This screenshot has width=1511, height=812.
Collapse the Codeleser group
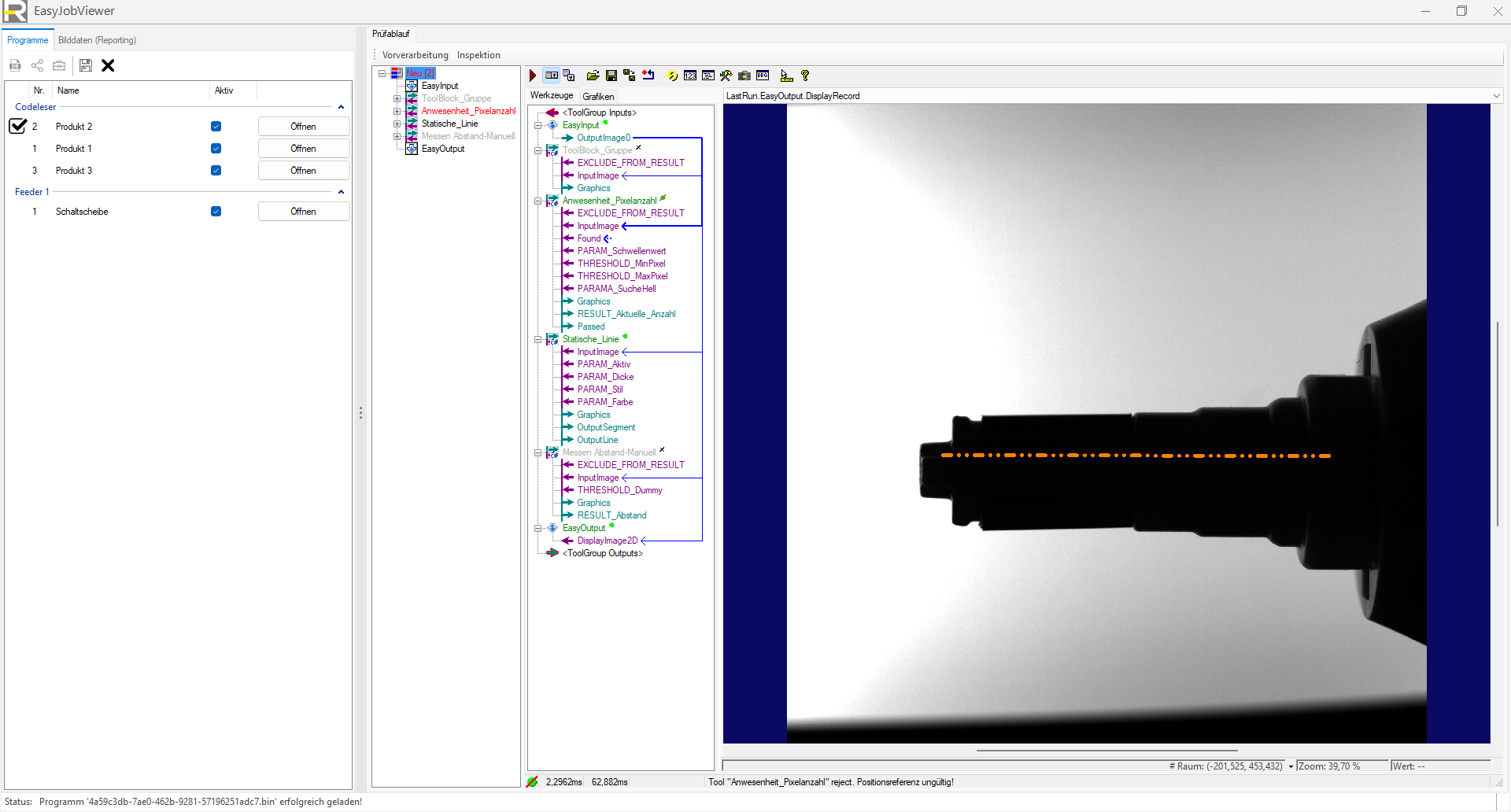pos(341,107)
